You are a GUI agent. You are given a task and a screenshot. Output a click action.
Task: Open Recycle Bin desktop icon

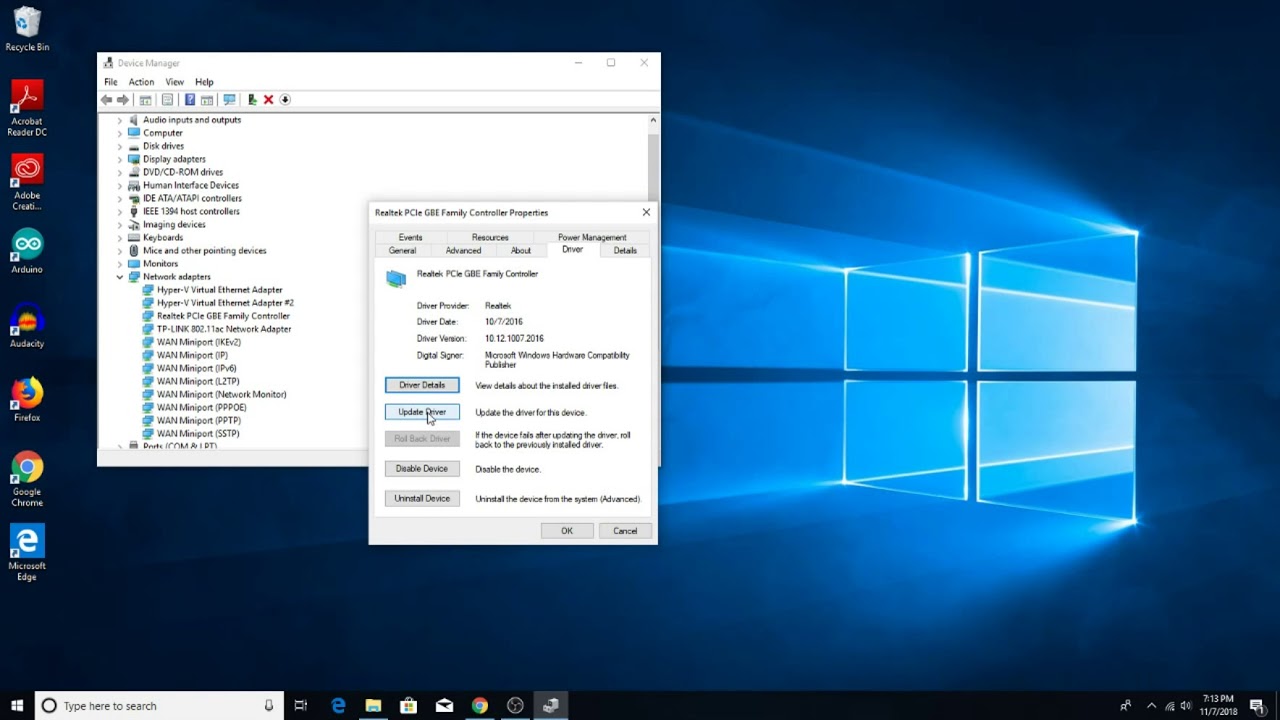(x=27, y=29)
